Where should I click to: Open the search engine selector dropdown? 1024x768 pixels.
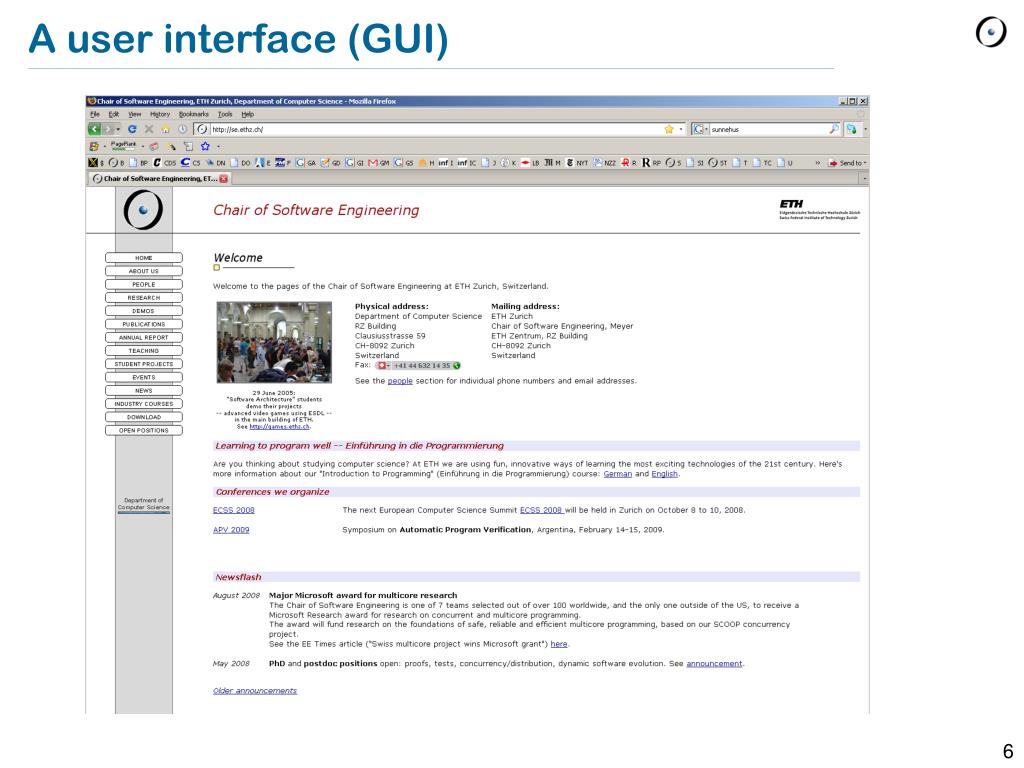(x=701, y=129)
